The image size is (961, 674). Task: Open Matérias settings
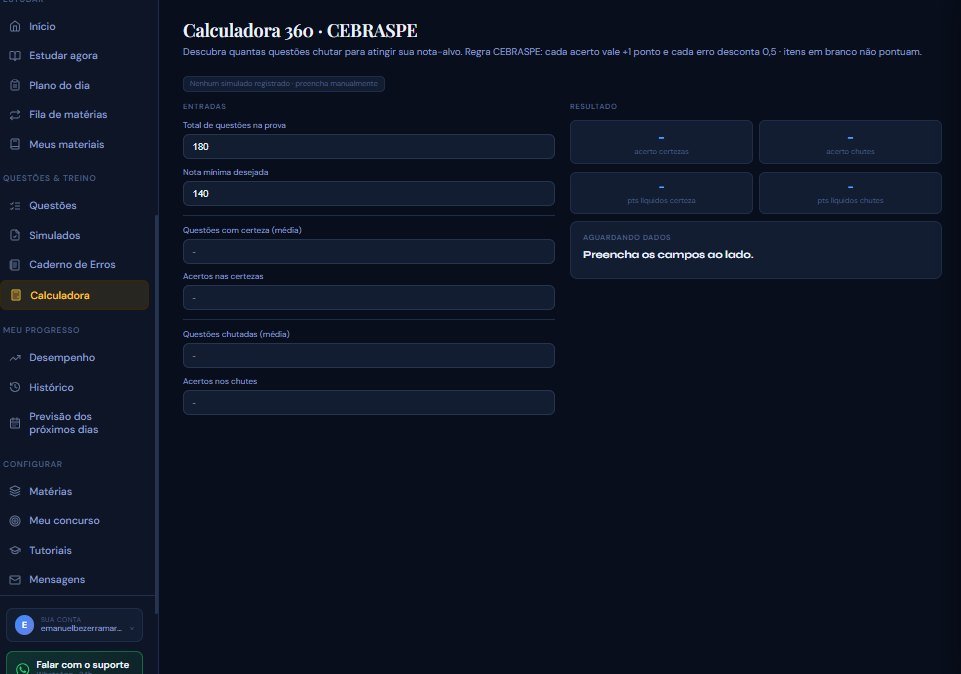(x=75, y=491)
